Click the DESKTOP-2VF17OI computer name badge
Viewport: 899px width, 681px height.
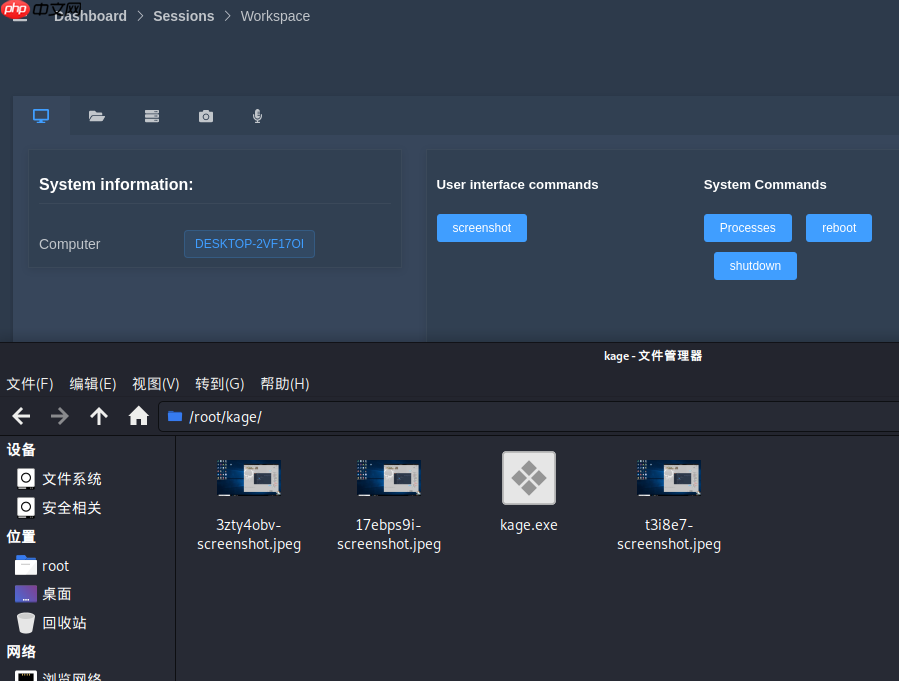(x=249, y=244)
